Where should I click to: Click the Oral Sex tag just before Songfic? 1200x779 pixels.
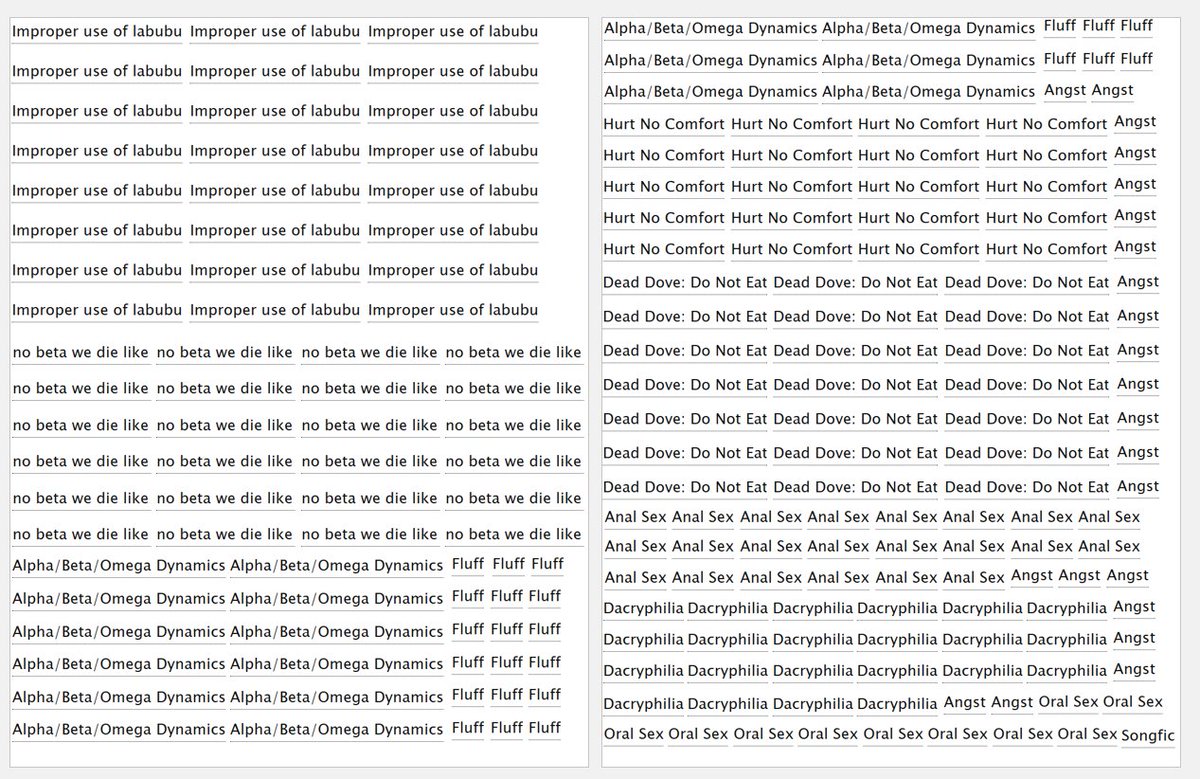pyautogui.click(x=1087, y=734)
